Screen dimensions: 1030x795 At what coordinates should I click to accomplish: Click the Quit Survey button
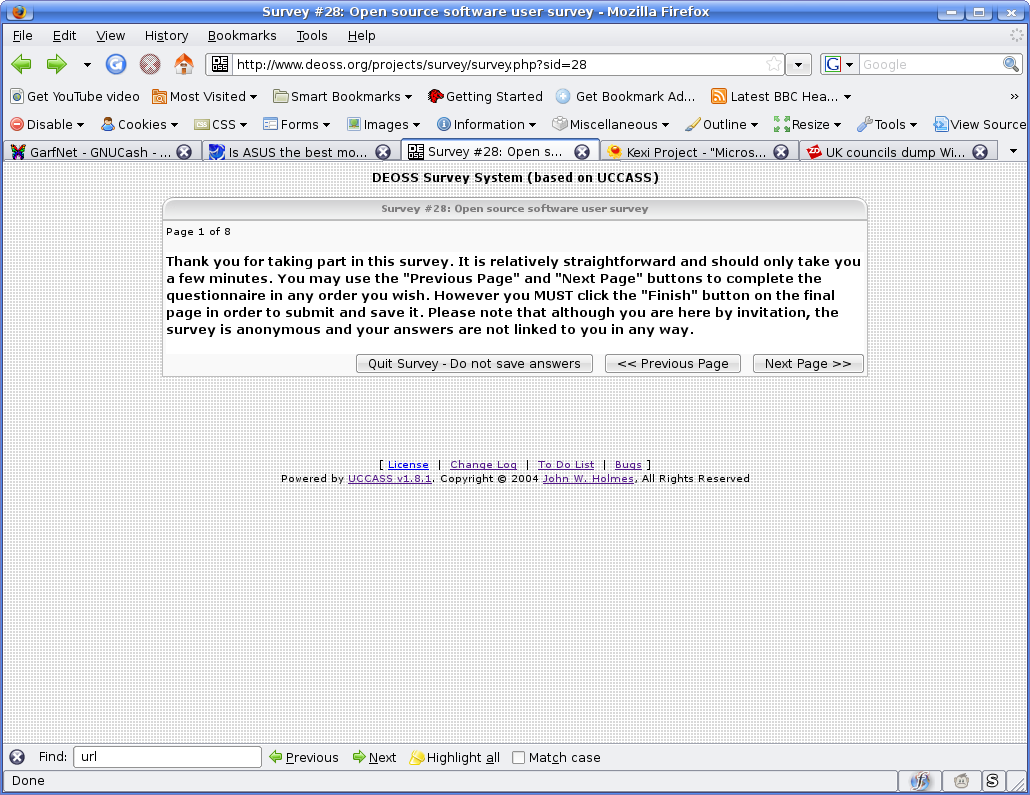tap(474, 363)
